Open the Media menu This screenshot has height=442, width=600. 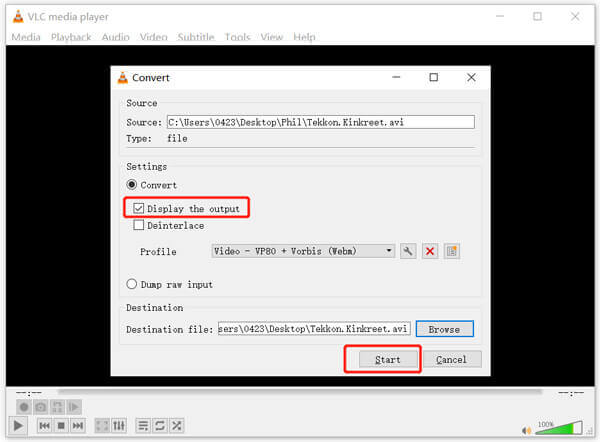pos(26,37)
